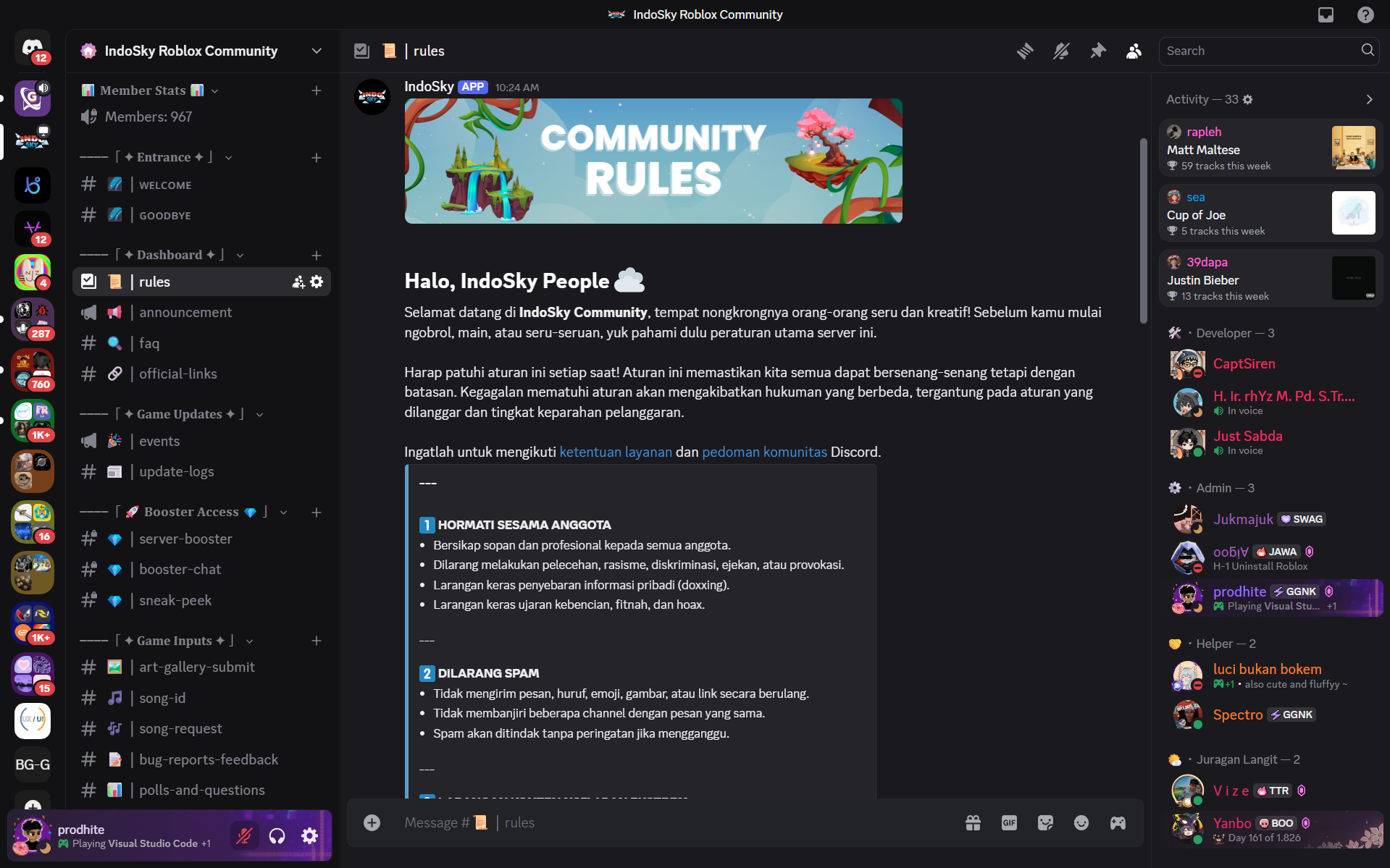
Task: View Just Sabda's profile in member list
Action: coord(1271,442)
